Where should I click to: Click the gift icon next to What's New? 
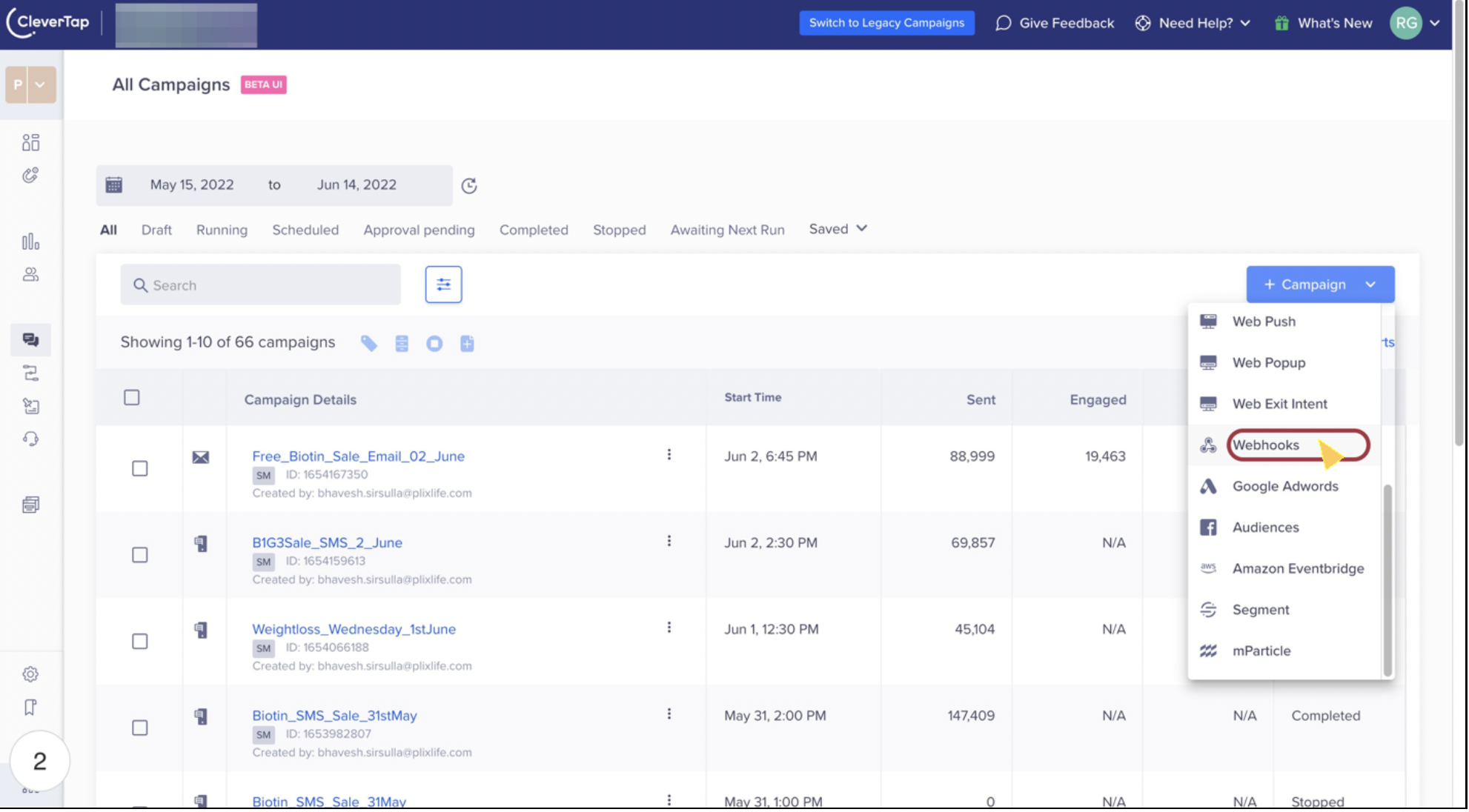click(1281, 23)
